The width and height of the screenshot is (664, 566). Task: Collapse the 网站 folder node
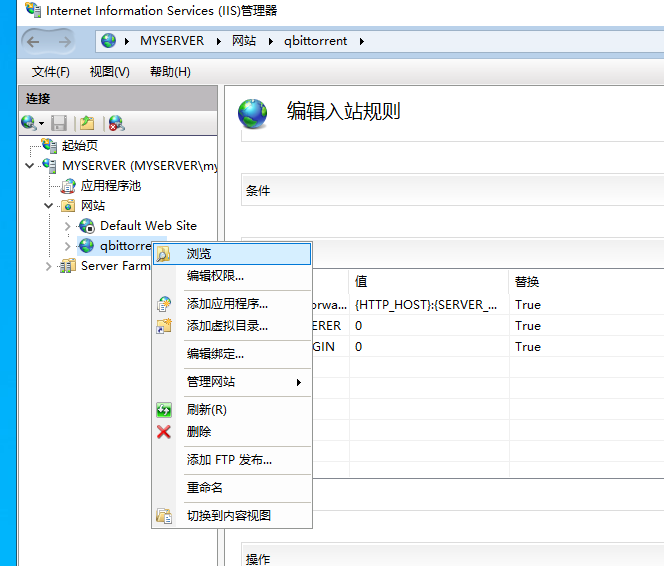pyautogui.click(x=49, y=205)
